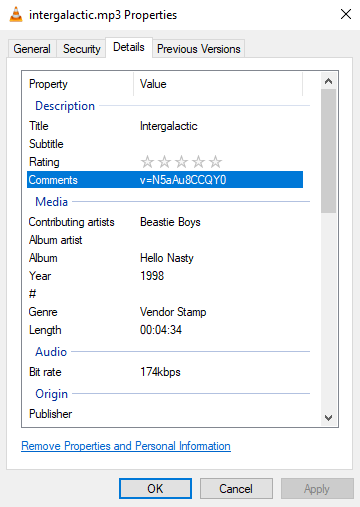The height and width of the screenshot is (507, 360).
Task: Collapse the Audio group header
Action: click(x=51, y=352)
